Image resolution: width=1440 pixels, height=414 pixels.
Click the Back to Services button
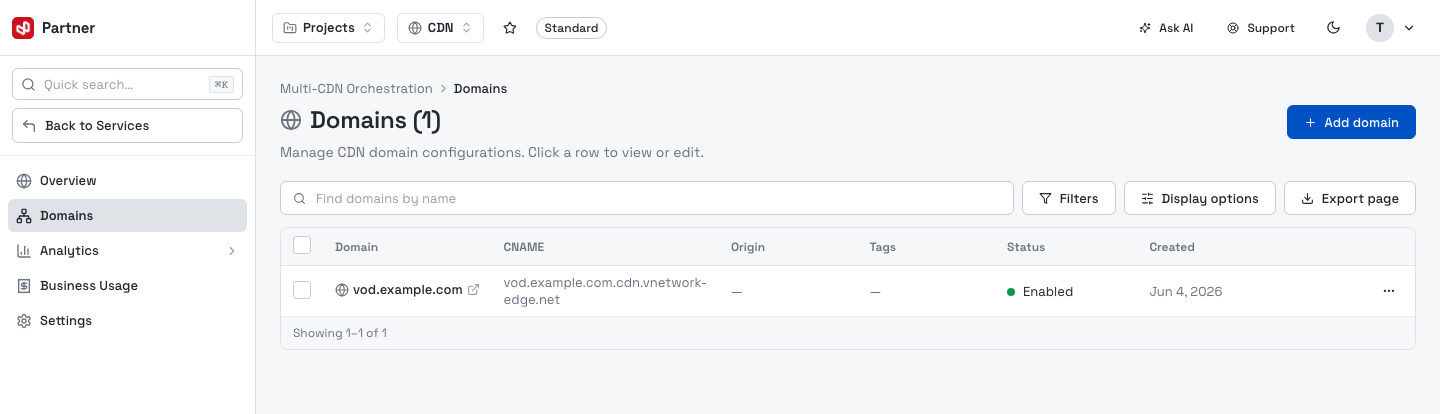click(127, 126)
